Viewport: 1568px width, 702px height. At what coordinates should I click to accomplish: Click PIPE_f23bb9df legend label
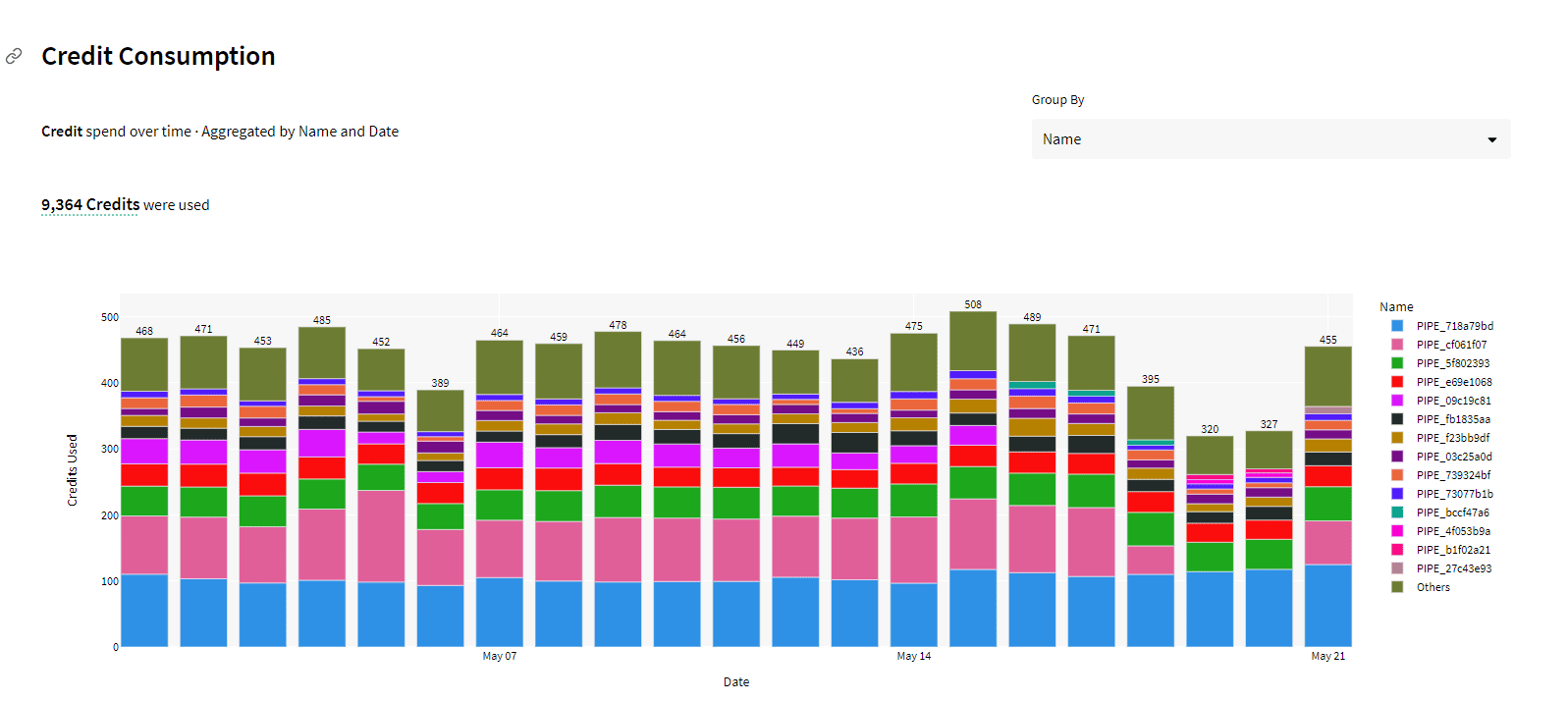[x=1452, y=438]
